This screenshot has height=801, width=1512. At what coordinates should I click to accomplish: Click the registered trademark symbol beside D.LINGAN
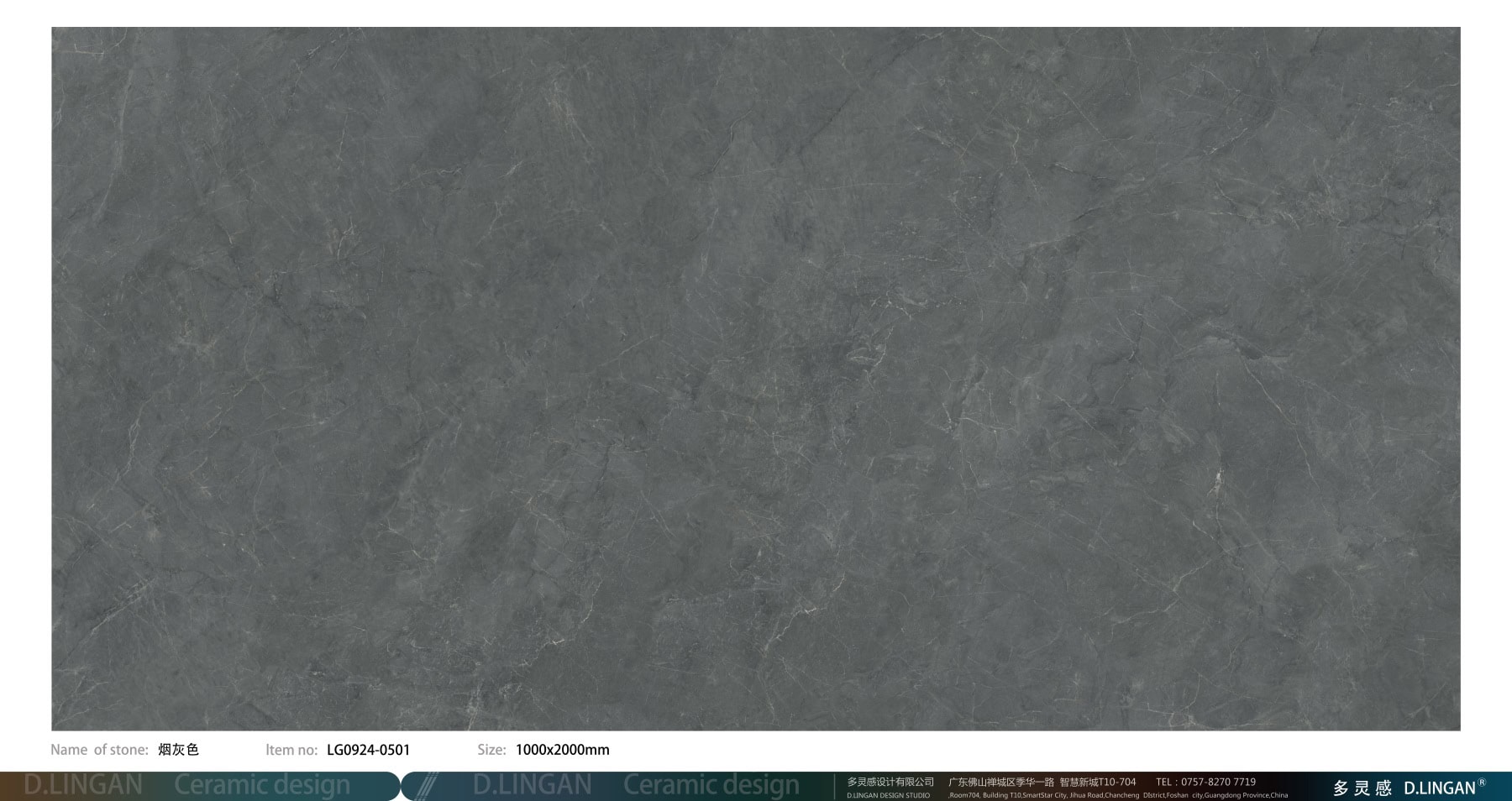click(x=1482, y=782)
